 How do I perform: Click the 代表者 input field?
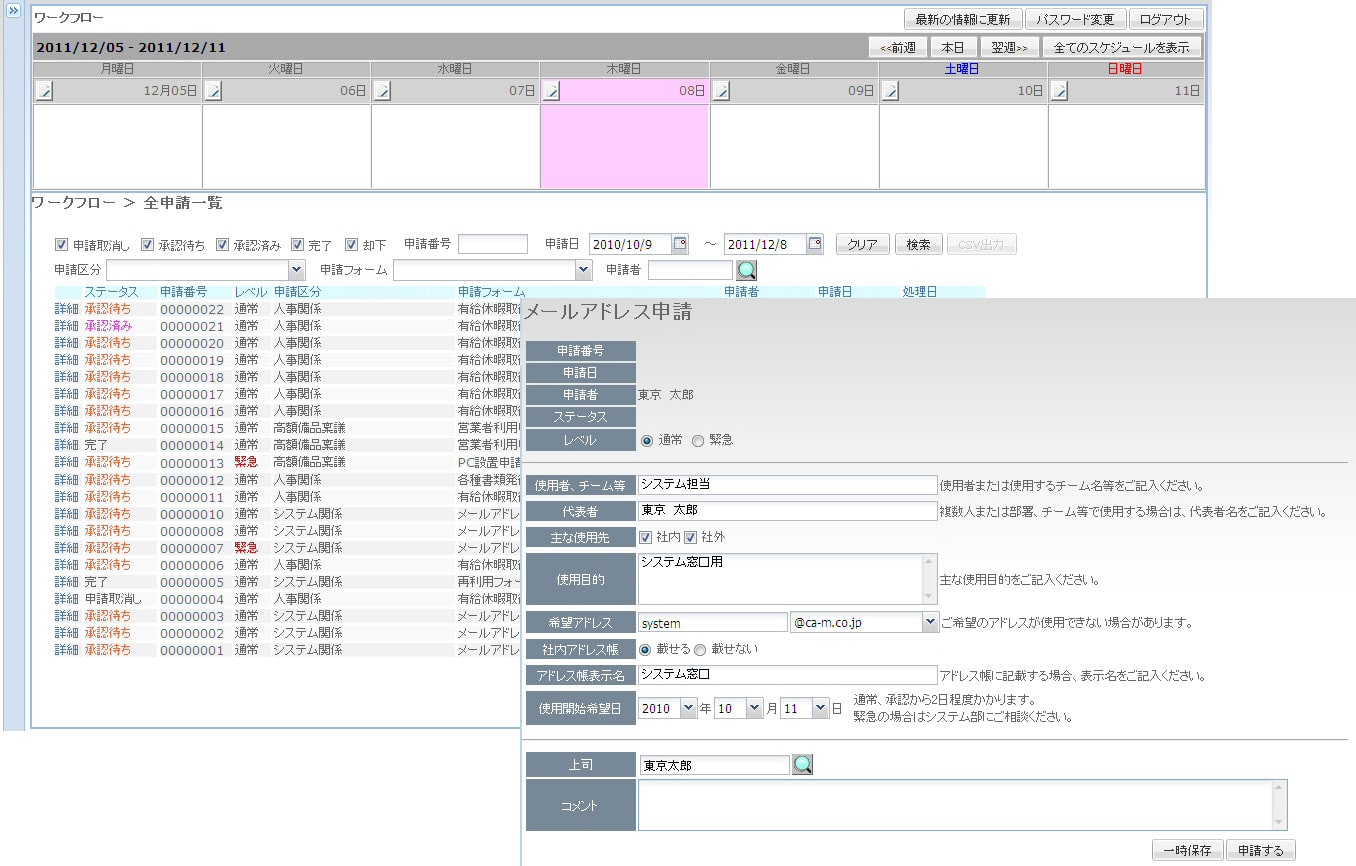pyautogui.click(x=787, y=511)
